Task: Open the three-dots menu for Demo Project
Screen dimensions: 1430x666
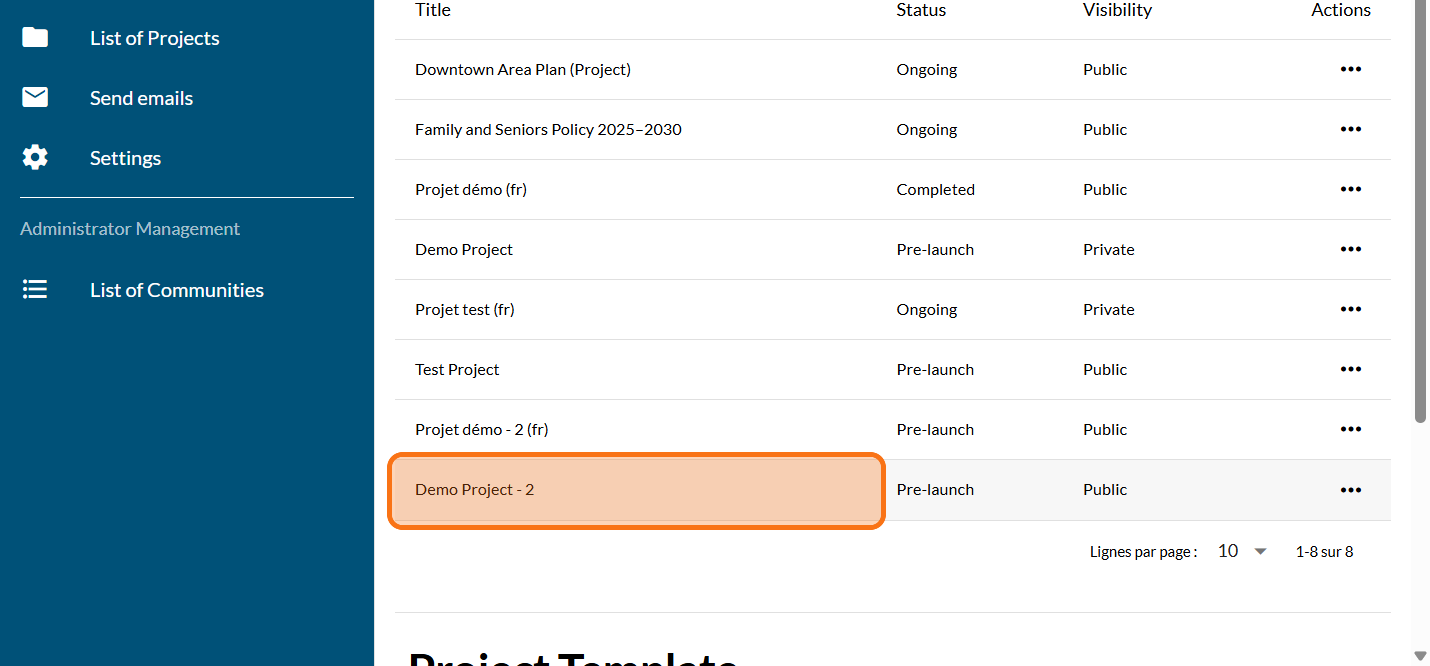Action: [1350, 249]
